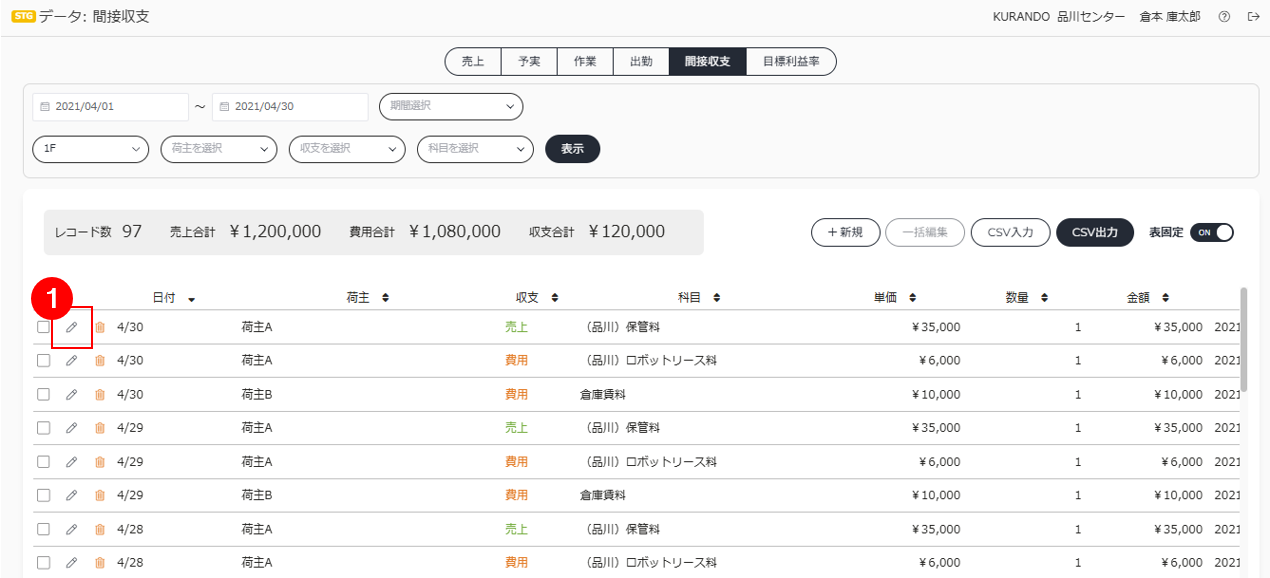Image resolution: width=1270 pixels, height=578 pixels.
Task: Select the 間接収支 tab
Action: [x=707, y=61]
